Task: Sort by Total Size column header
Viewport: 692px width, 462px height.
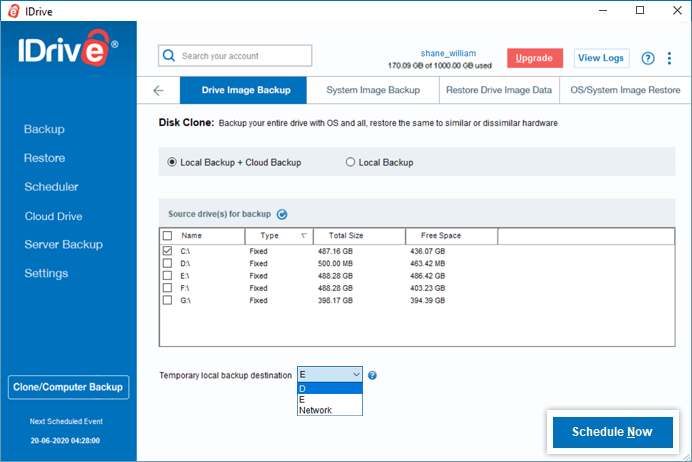Action: point(359,236)
